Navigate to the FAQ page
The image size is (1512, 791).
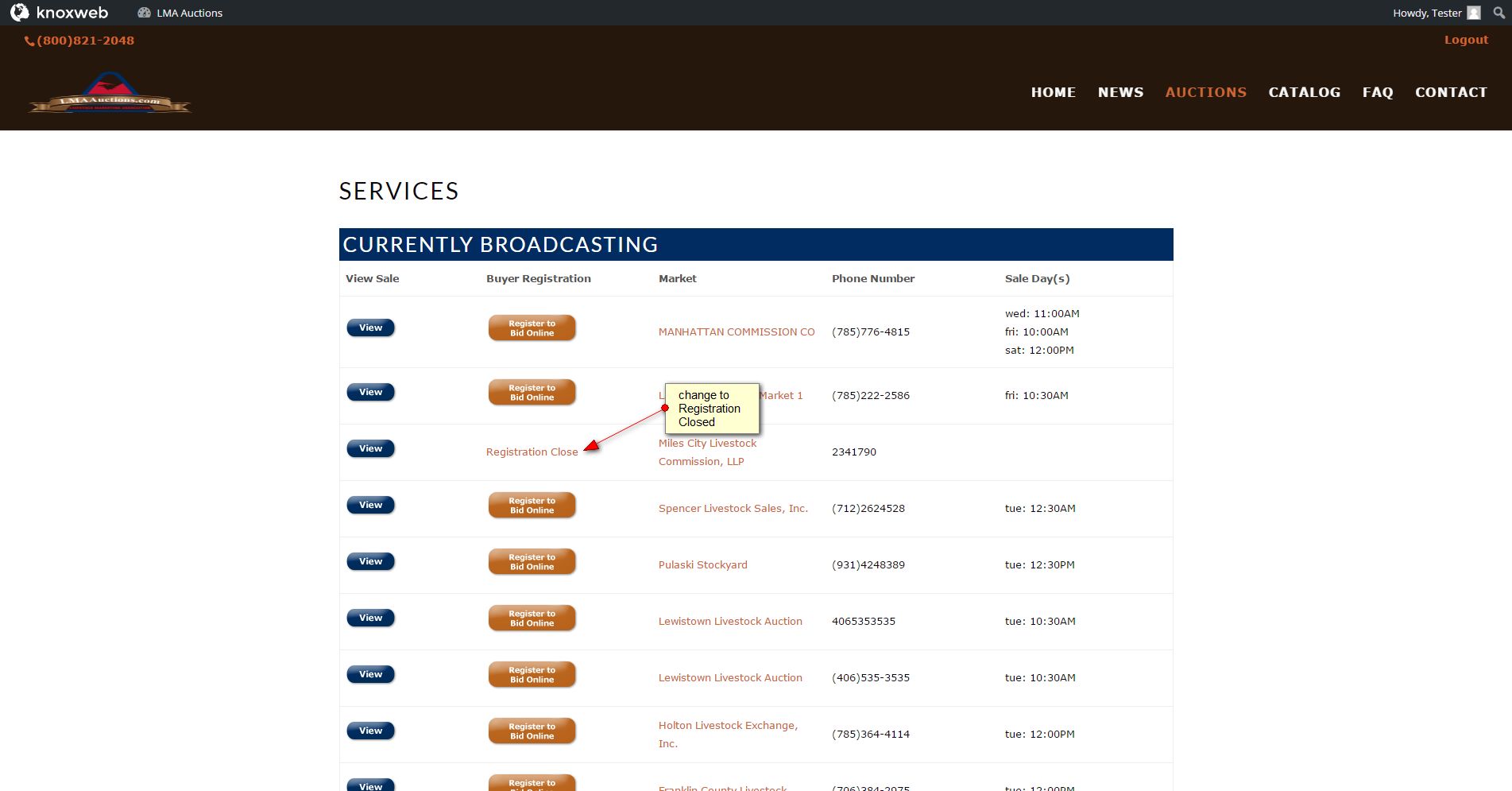click(x=1378, y=92)
